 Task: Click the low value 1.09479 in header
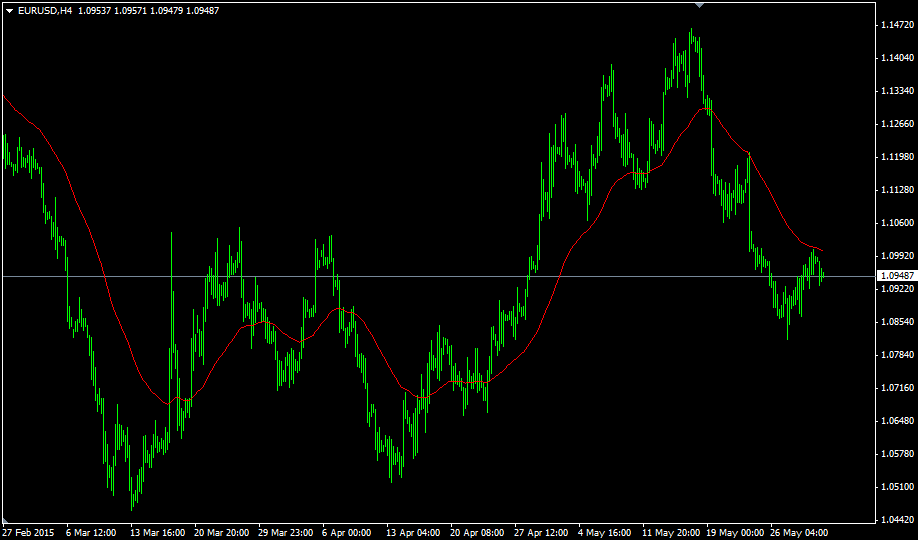coord(166,11)
